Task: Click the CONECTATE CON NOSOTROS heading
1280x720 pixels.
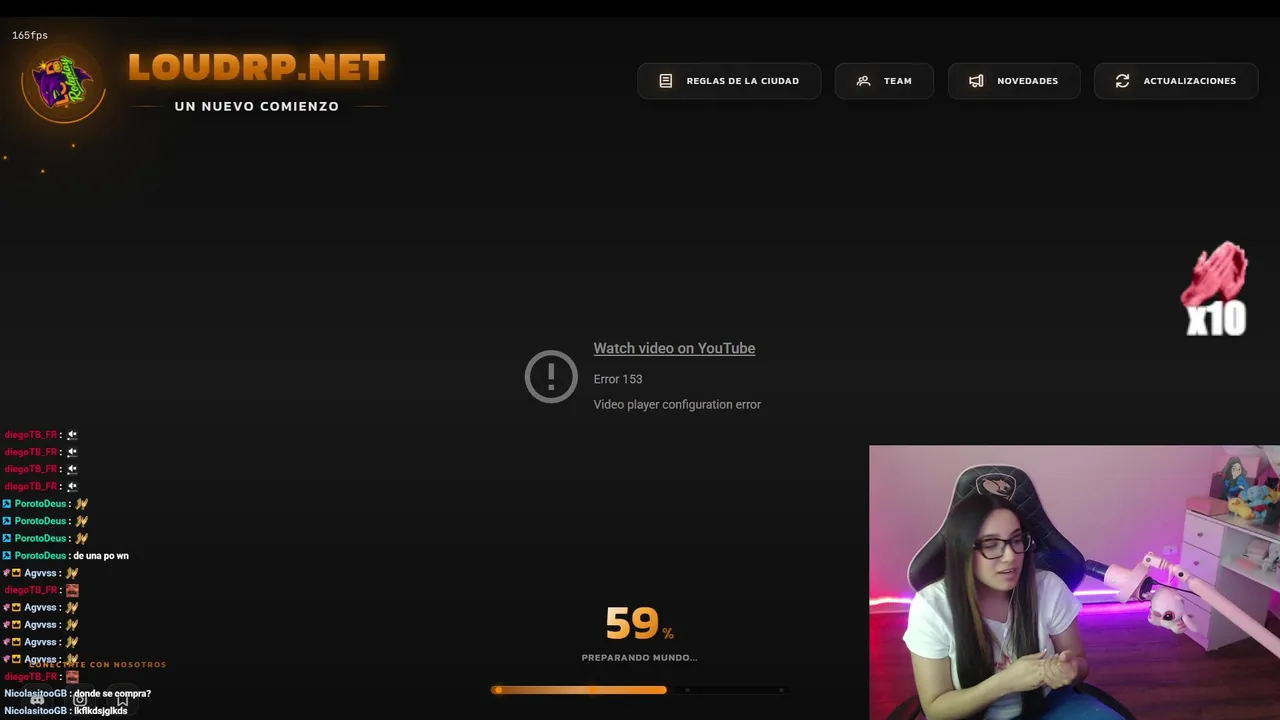Action: point(98,664)
